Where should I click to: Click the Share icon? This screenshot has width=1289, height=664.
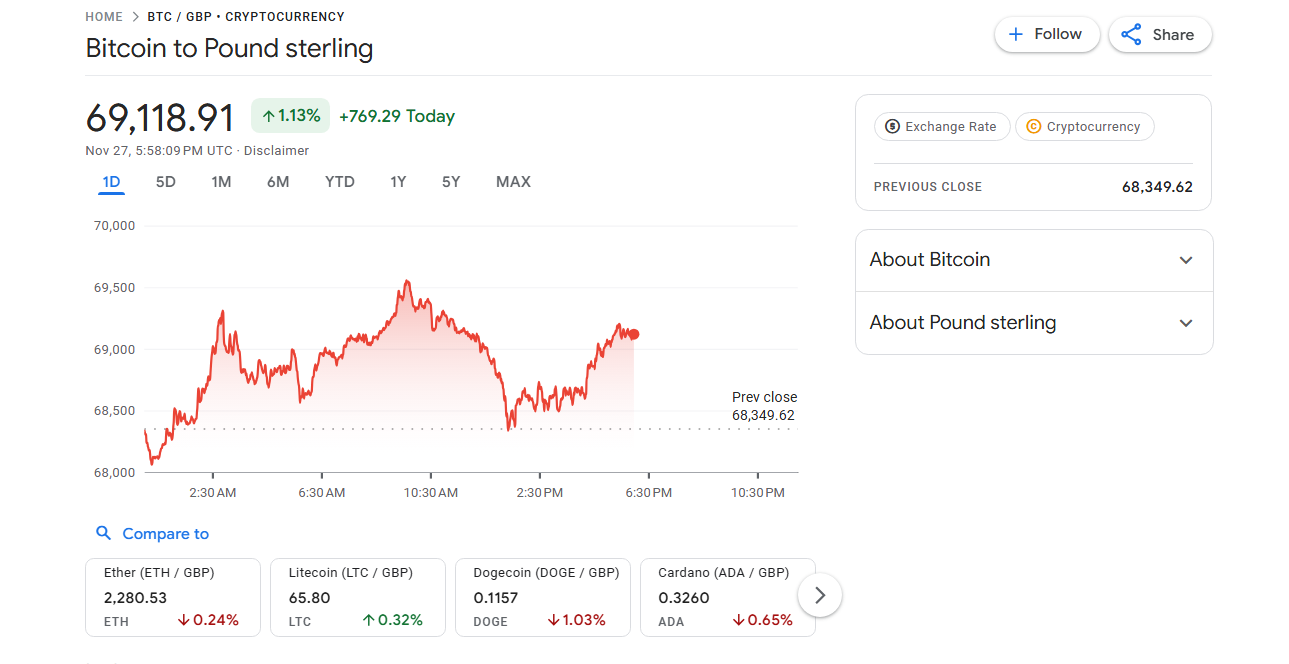point(1131,34)
